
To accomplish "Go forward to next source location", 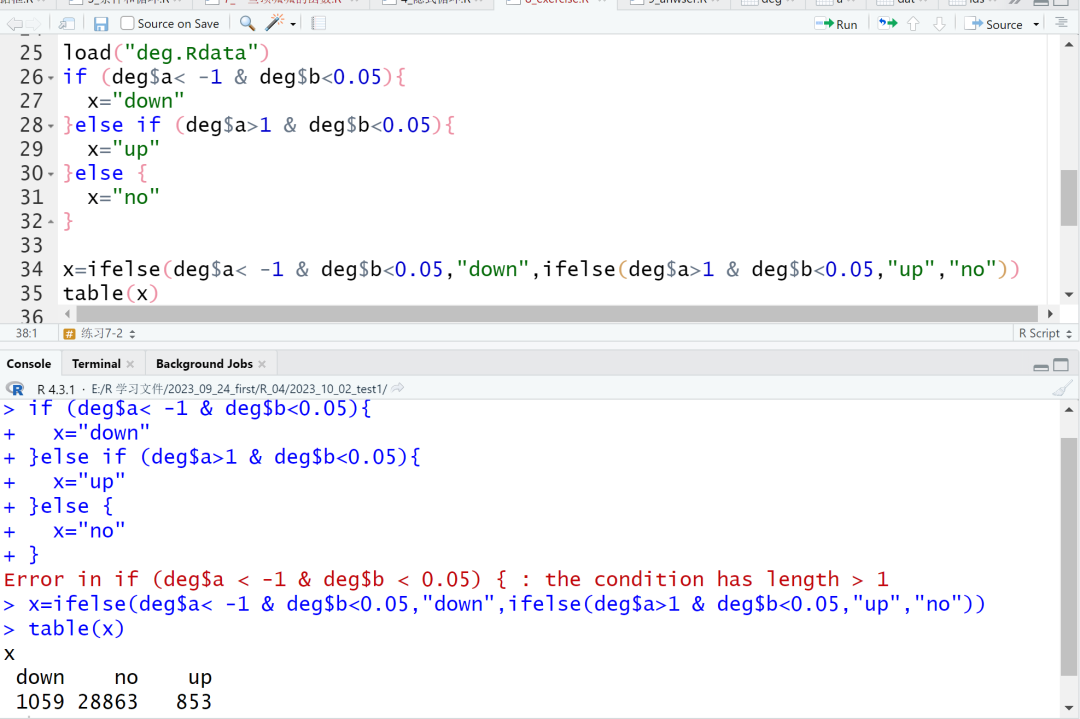I will (x=34, y=24).
